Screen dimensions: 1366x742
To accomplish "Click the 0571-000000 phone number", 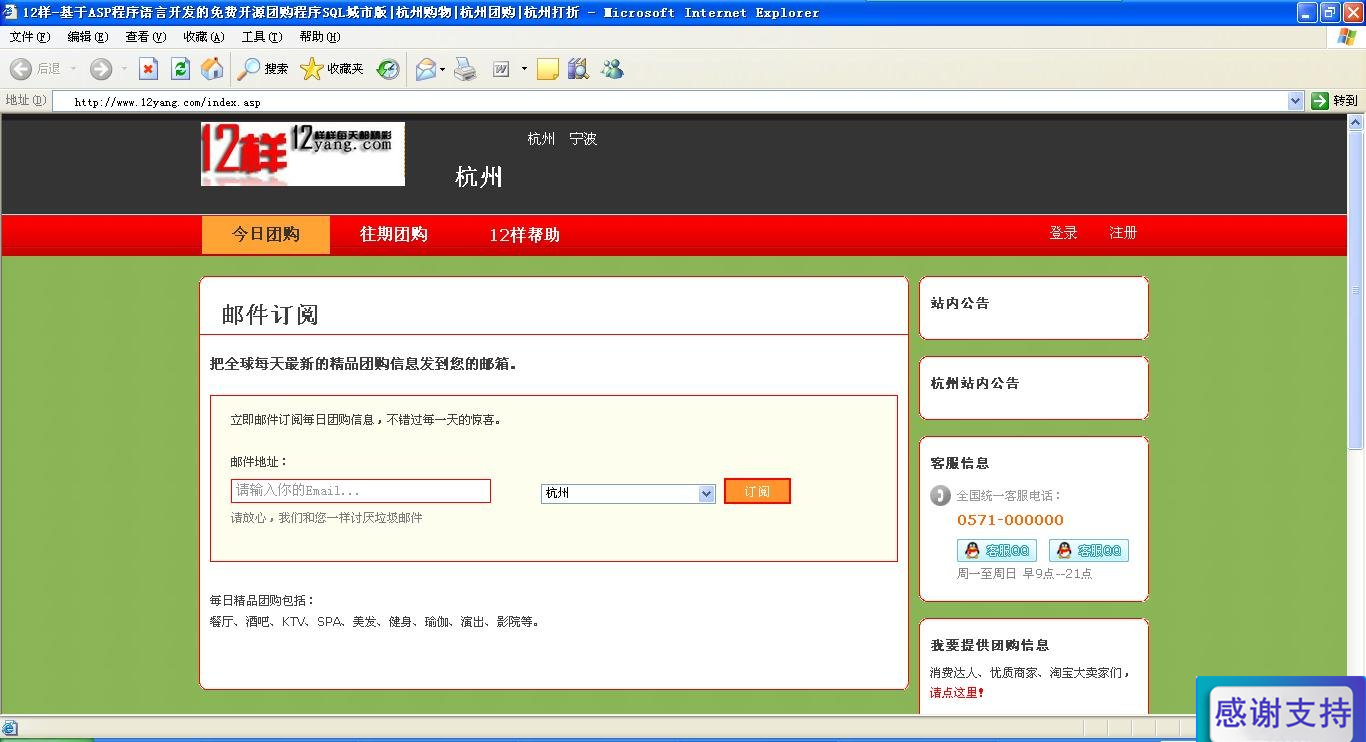I will (1010, 520).
